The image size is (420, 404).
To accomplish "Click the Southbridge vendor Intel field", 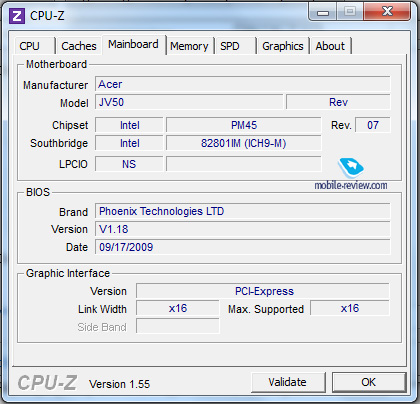I will [x=129, y=143].
